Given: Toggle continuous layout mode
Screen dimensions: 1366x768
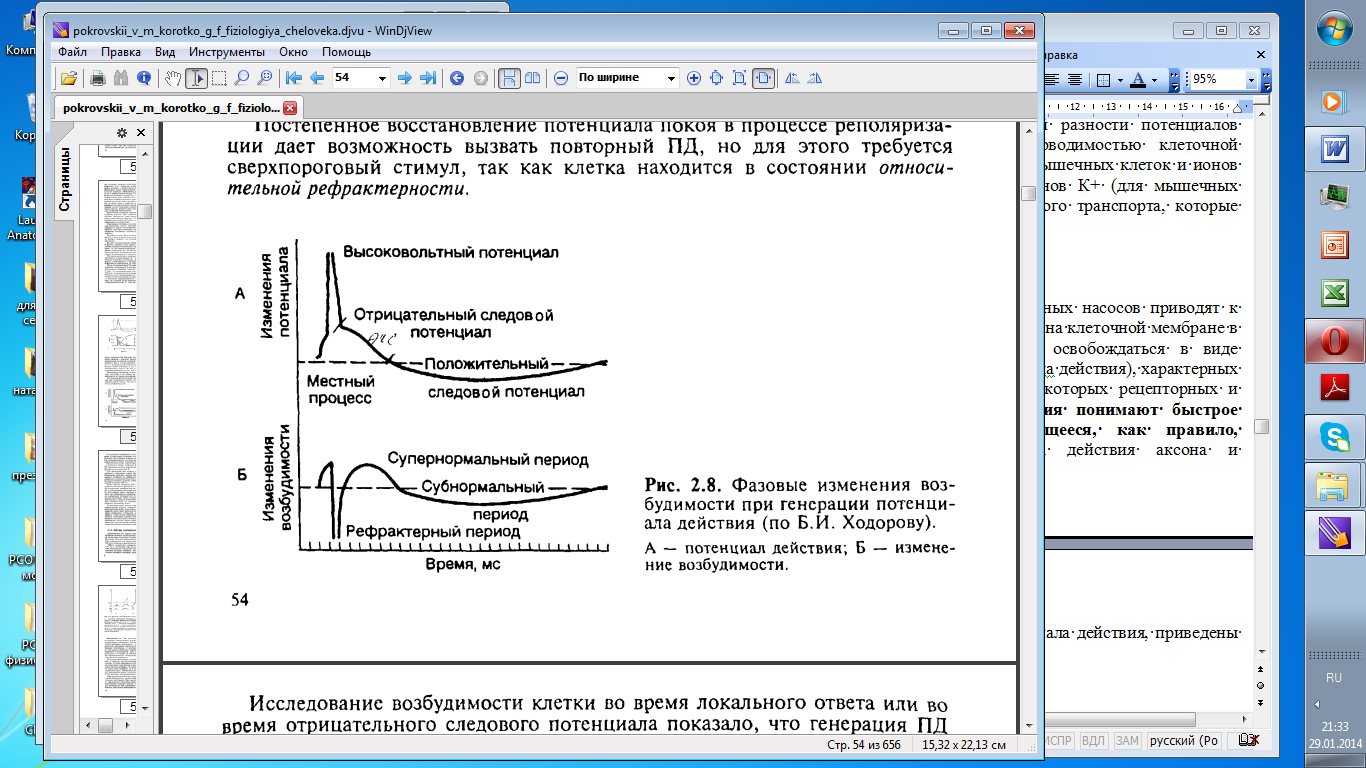Looking at the screenshot, I should [x=510, y=78].
